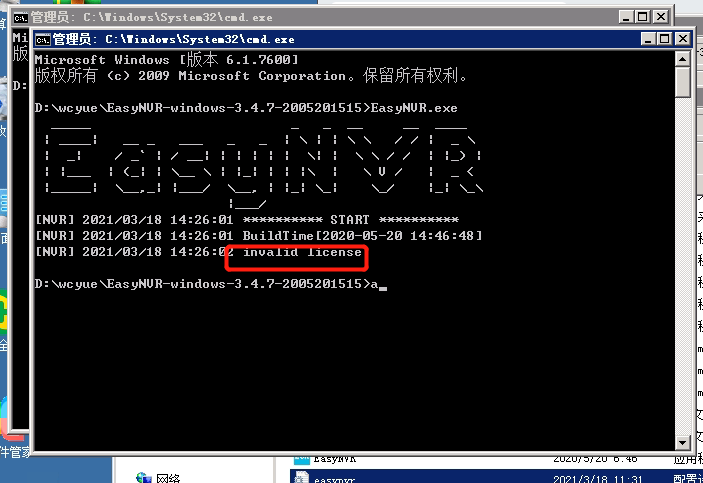Click the Microsoft Corporation 2009 copyright line
This screenshot has width=703, height=483.
251,76
